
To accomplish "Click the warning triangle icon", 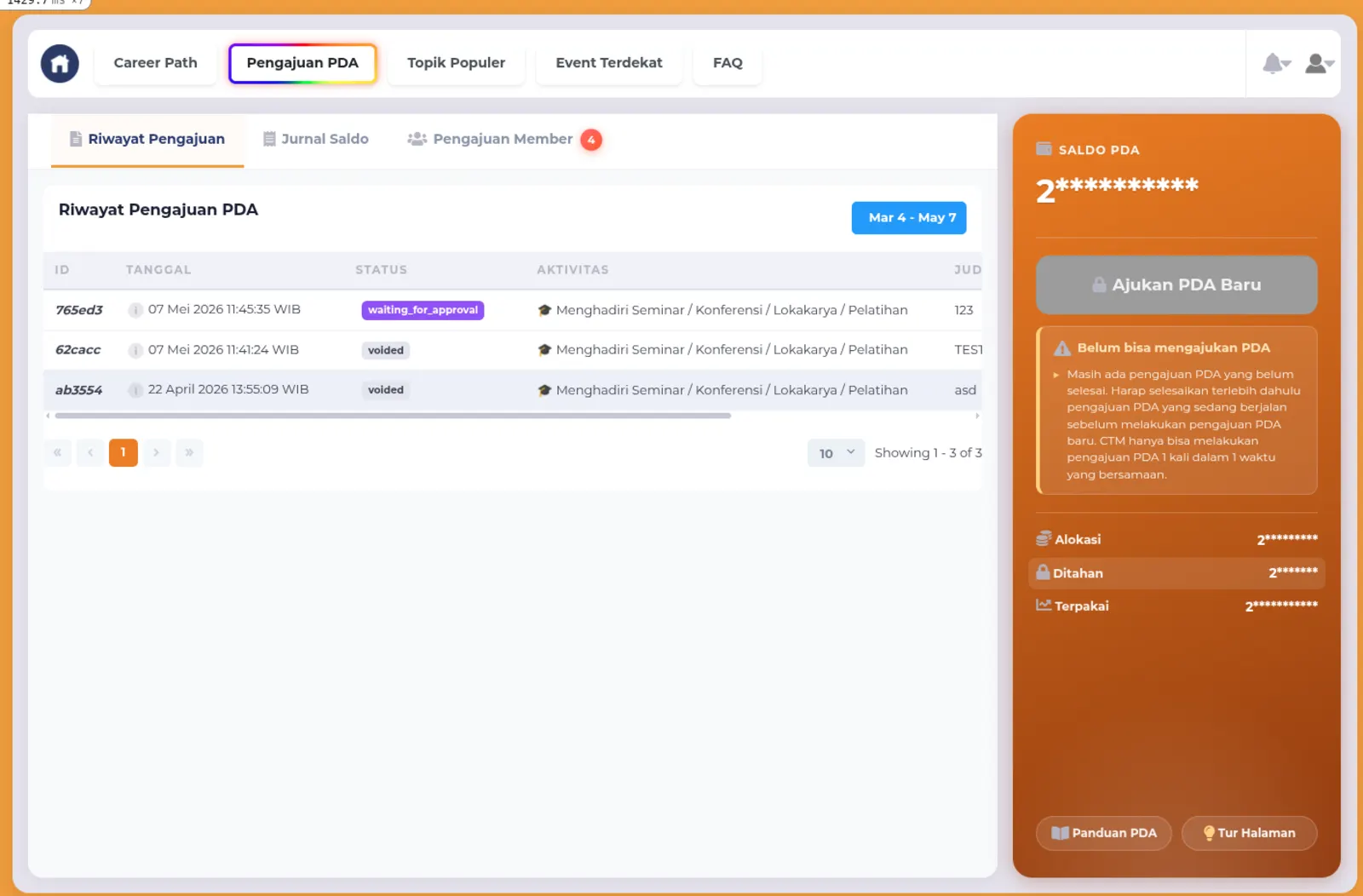I will (1062, 347).
